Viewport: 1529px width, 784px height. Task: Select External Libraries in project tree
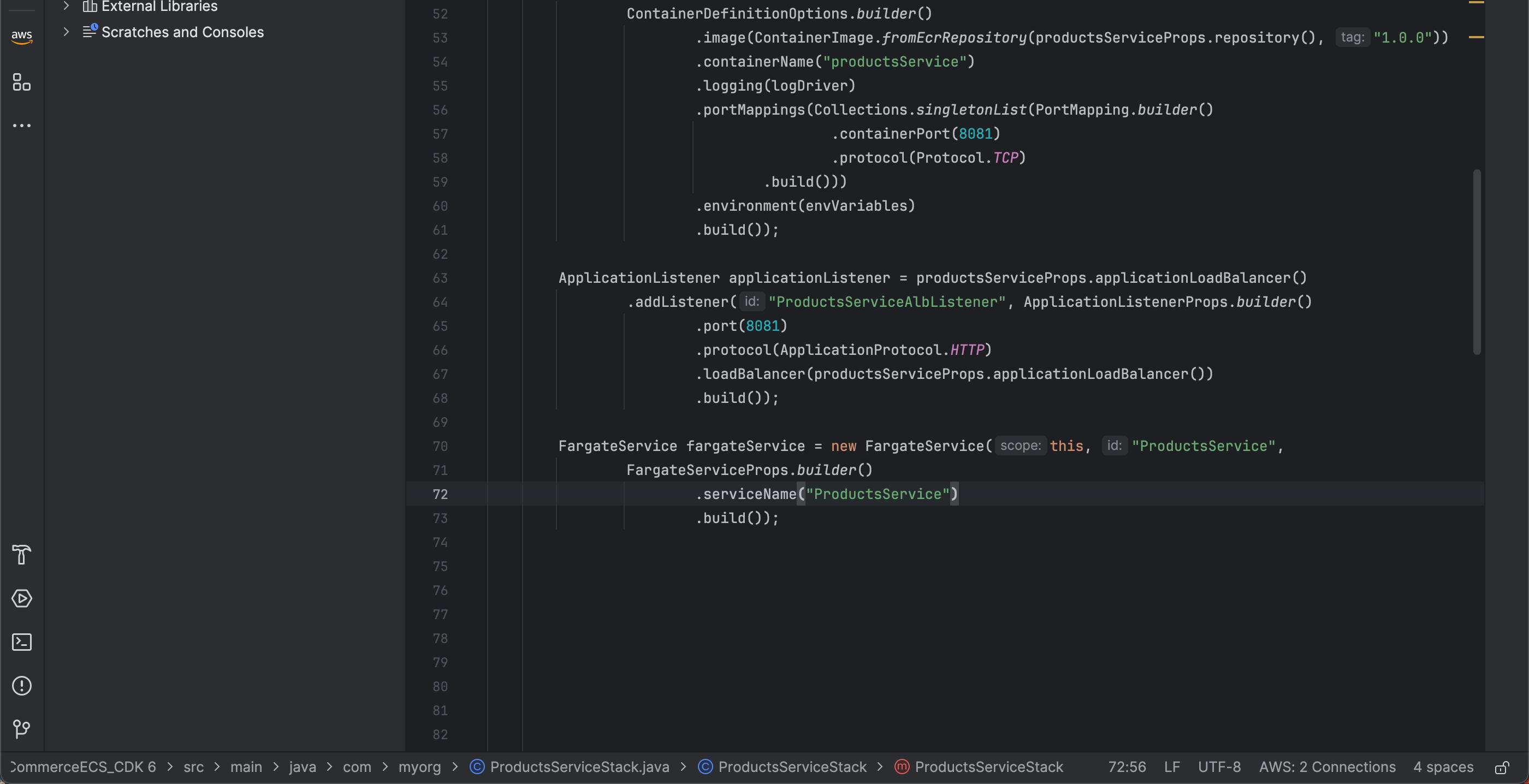point(159,6)
